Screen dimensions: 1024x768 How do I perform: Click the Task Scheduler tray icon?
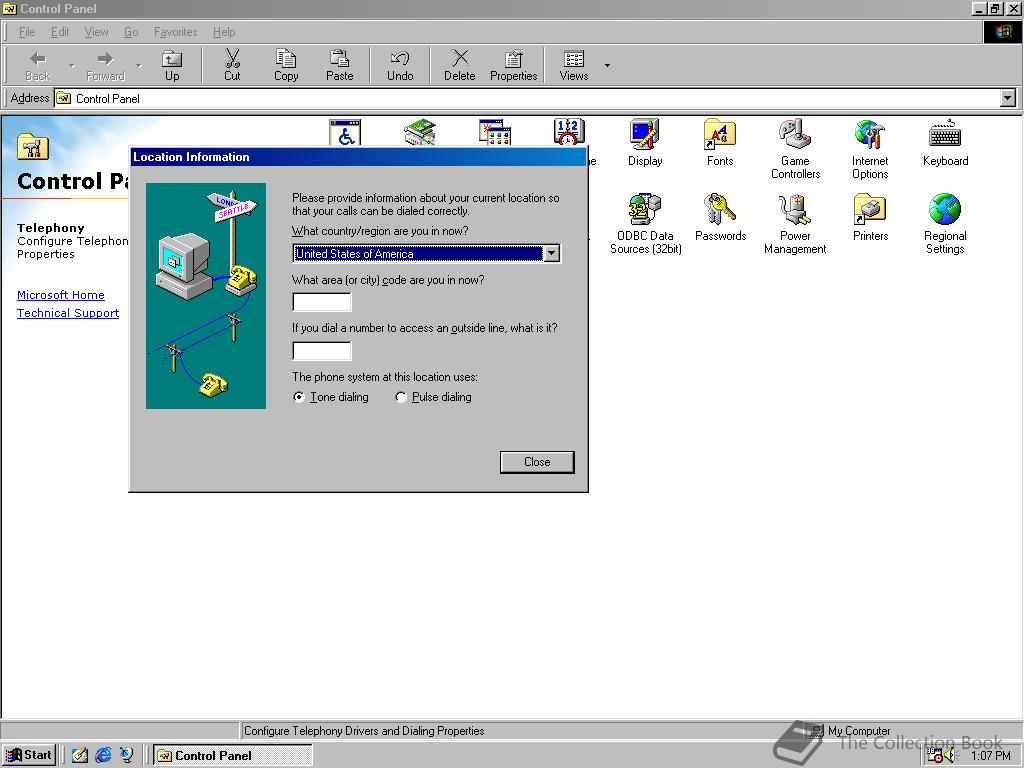point(935,756)
